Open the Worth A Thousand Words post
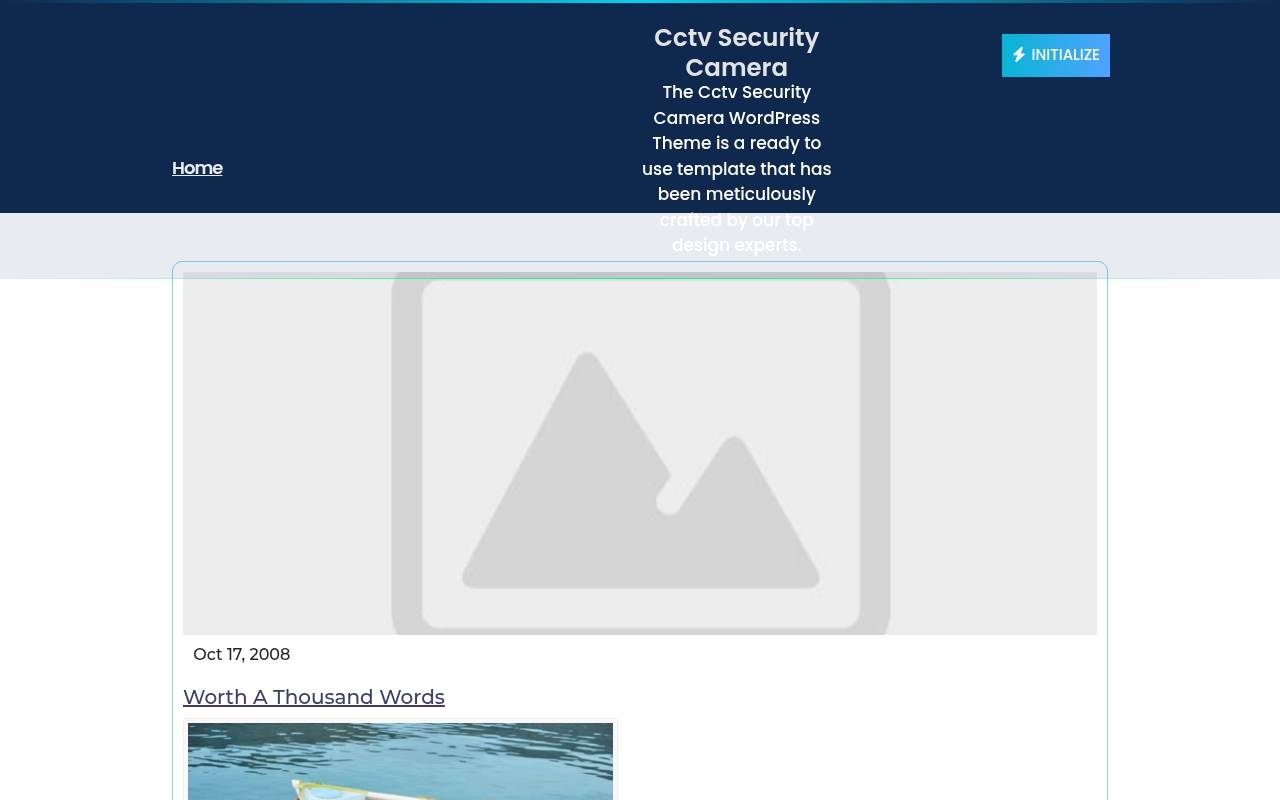Image resolution: width=1280 pixels, height=800 pixels. [314, 697]
